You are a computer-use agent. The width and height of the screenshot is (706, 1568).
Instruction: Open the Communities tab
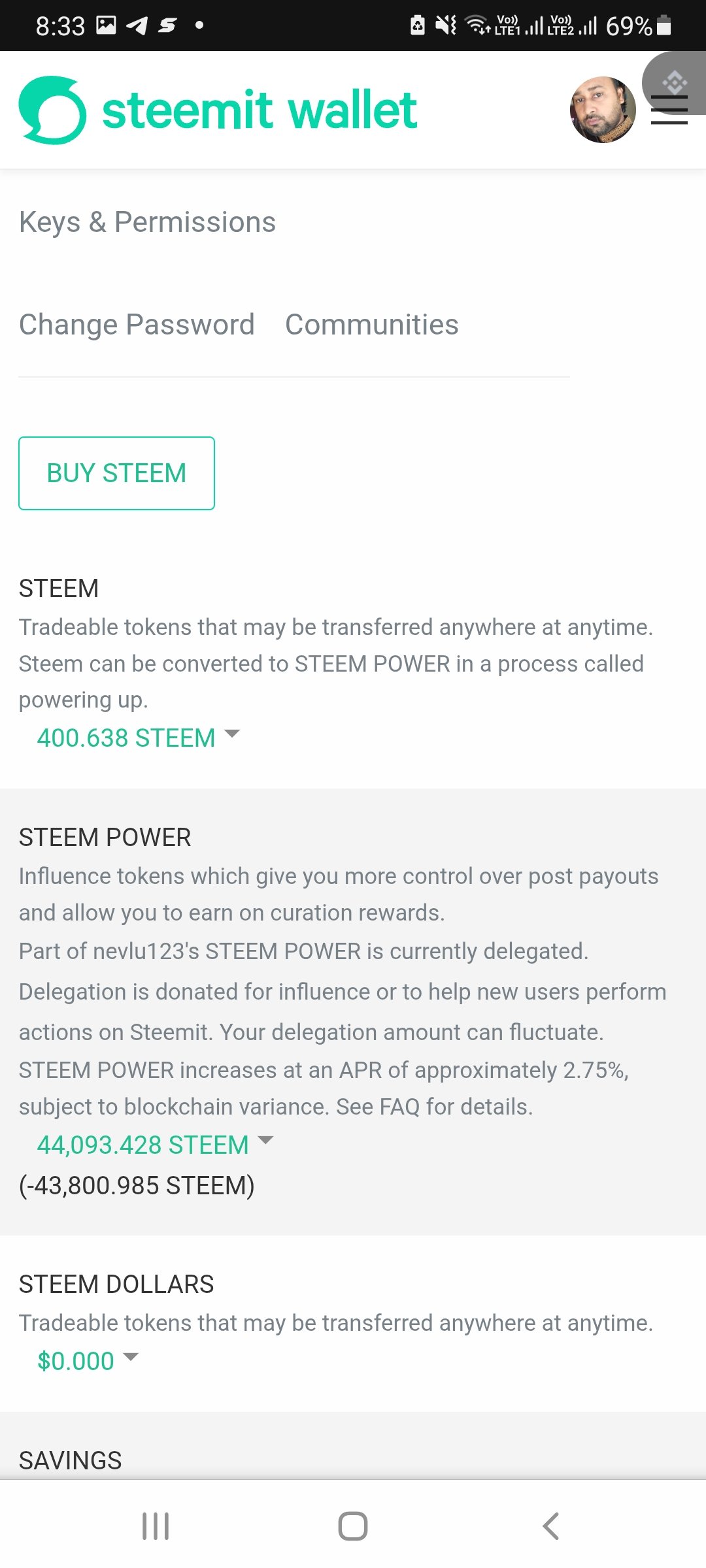[372, 325]
